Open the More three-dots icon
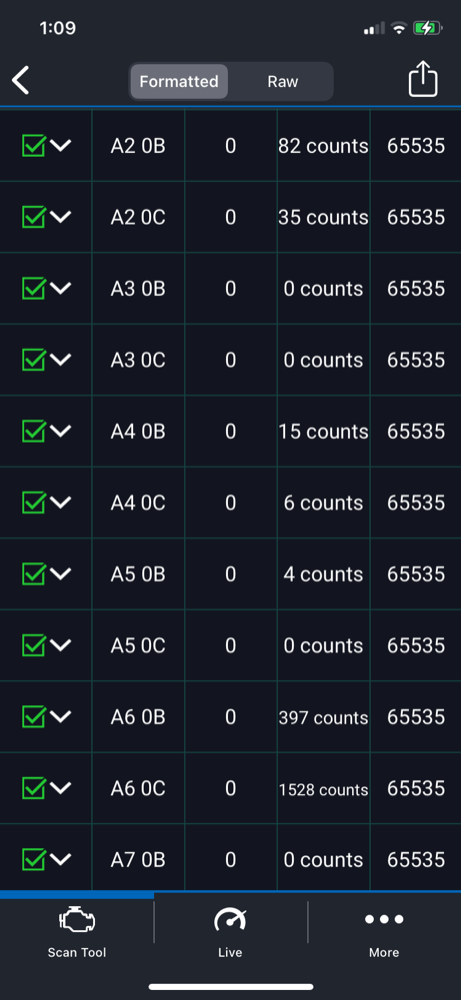 pos(384,919)
